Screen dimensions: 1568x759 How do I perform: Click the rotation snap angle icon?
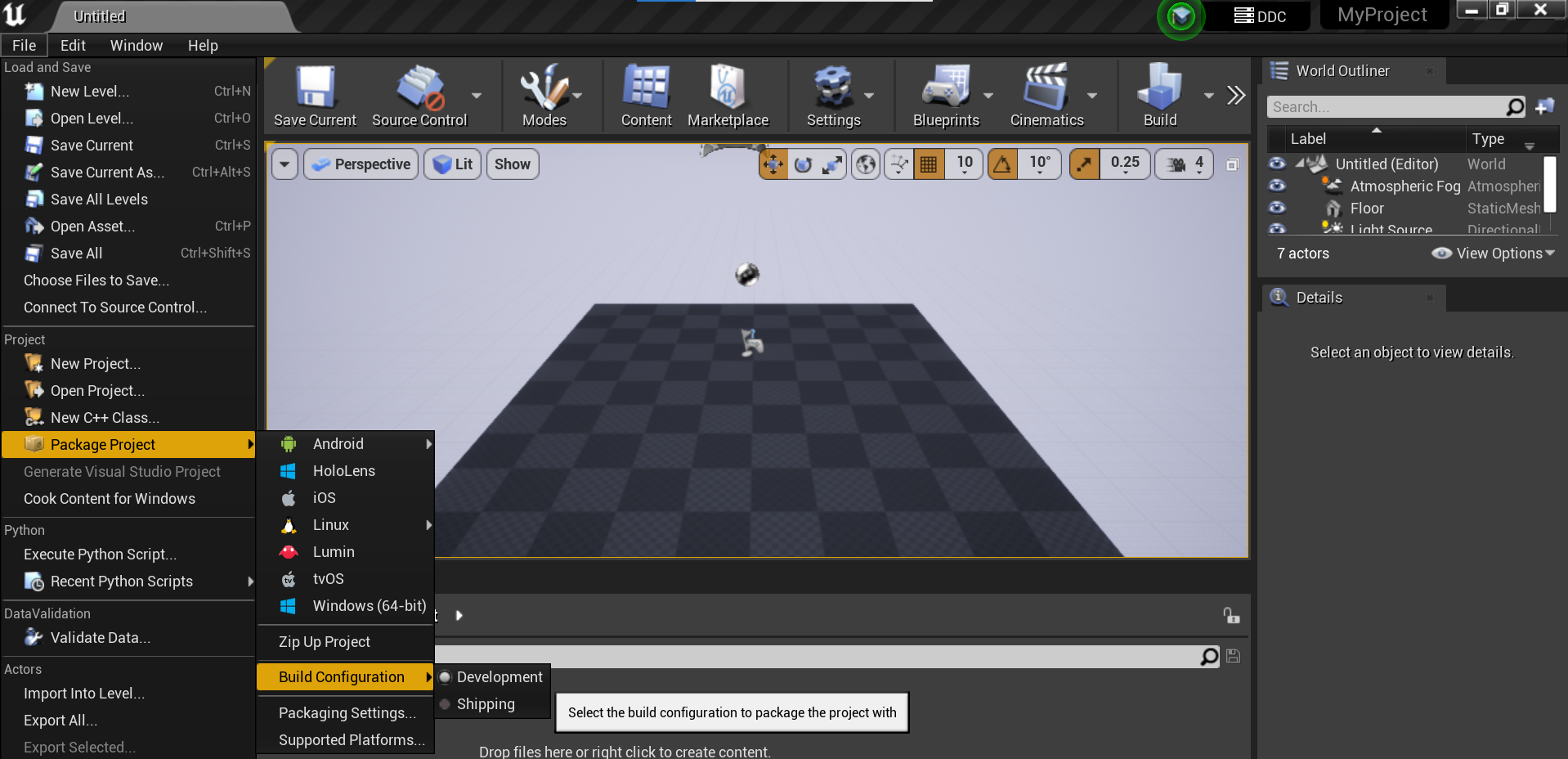(x=1002, y=164)
